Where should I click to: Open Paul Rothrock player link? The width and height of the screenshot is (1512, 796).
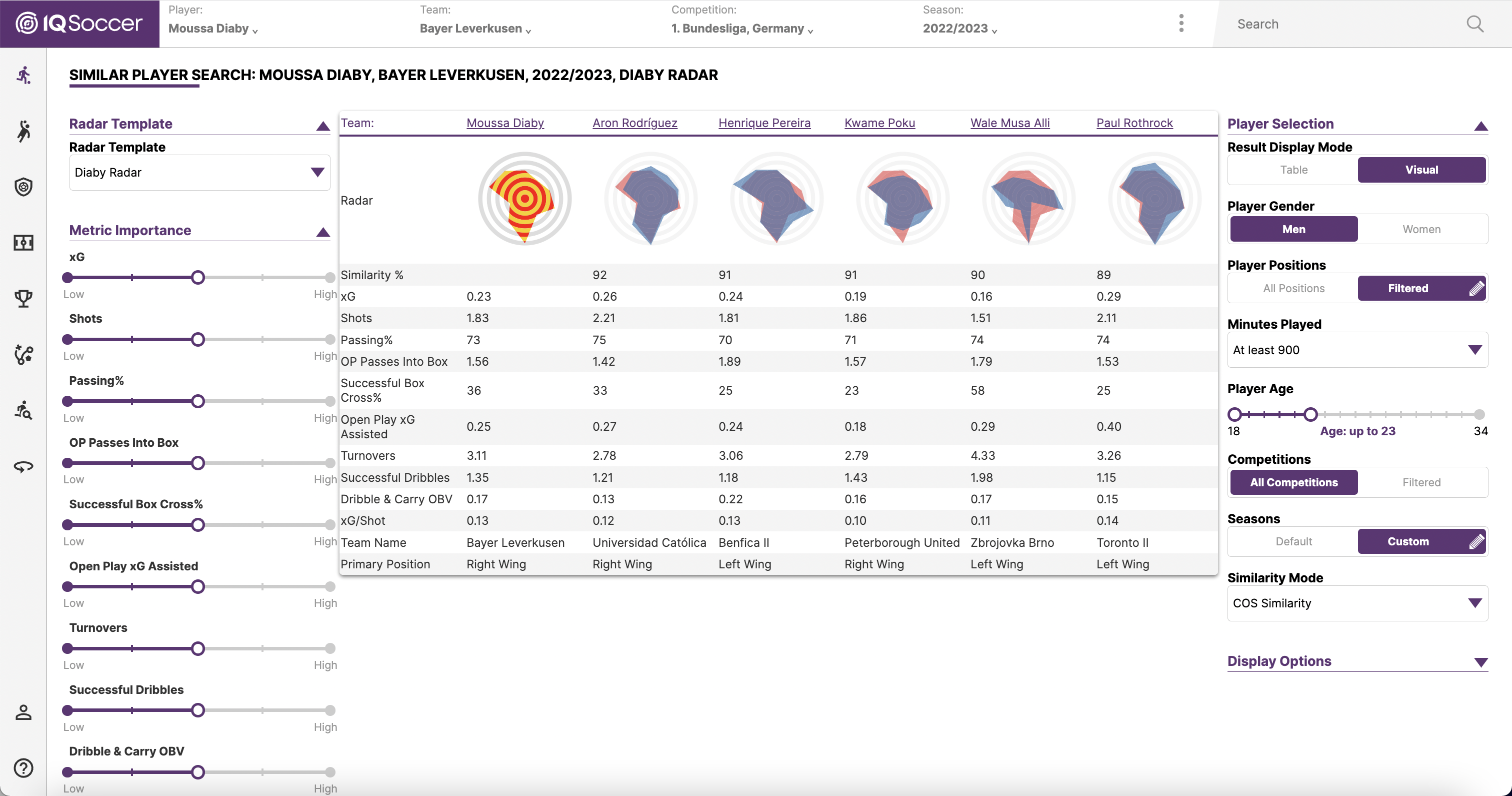pos(1134,123)
